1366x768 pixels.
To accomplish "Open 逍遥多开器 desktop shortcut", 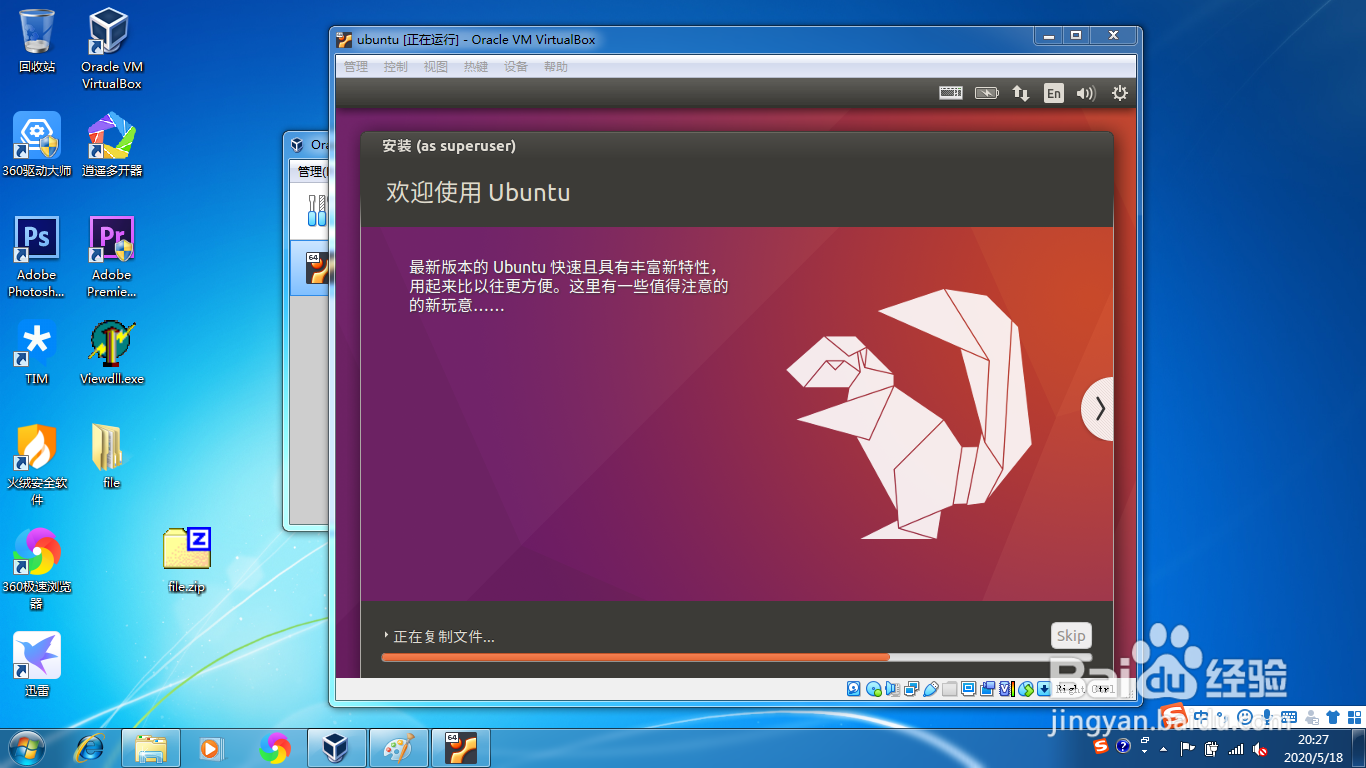I will point(111,145).
